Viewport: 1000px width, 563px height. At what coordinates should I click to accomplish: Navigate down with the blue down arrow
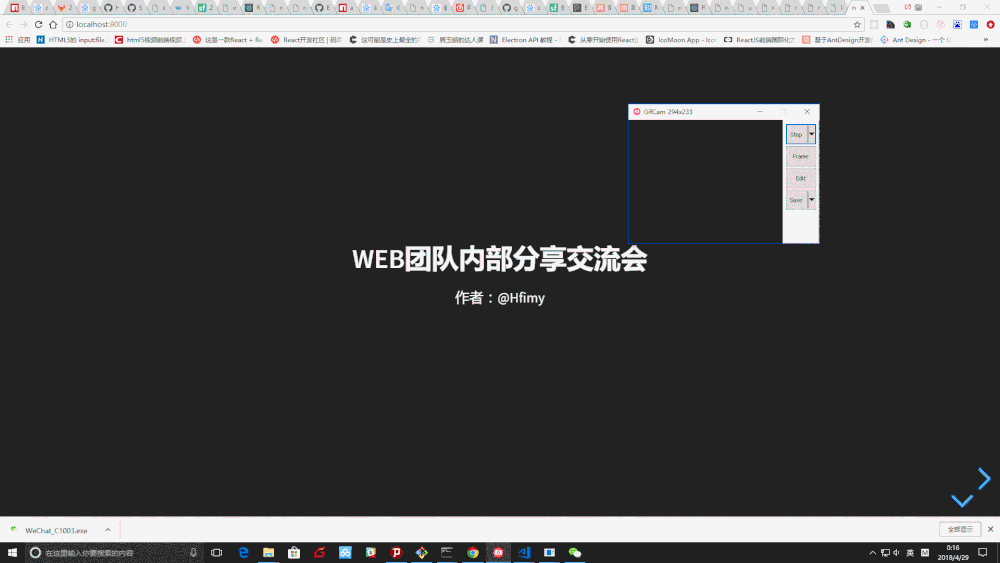pos(961,500)
